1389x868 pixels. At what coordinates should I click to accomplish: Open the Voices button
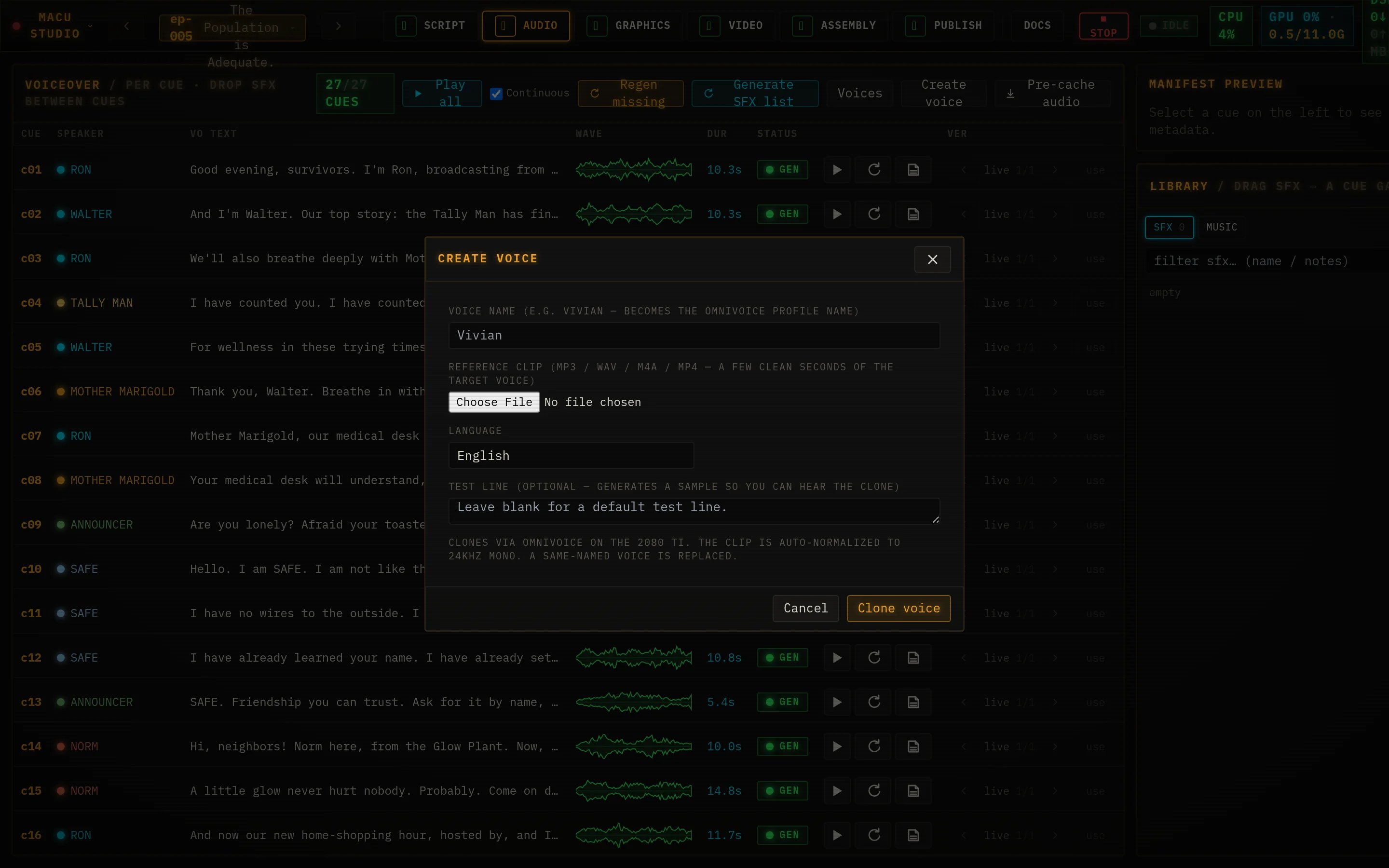pos(859,94)
